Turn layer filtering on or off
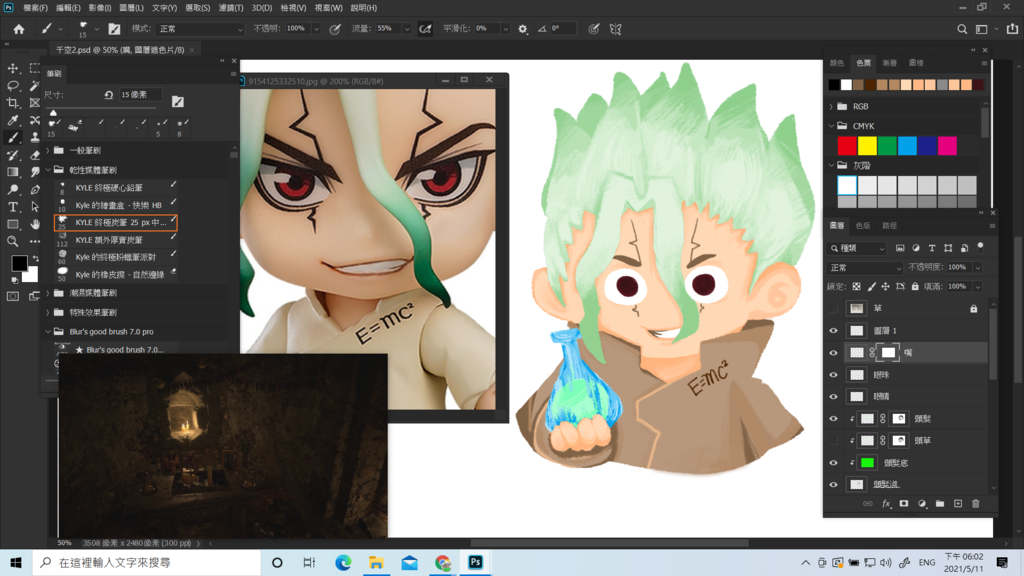 click(980, 247)
